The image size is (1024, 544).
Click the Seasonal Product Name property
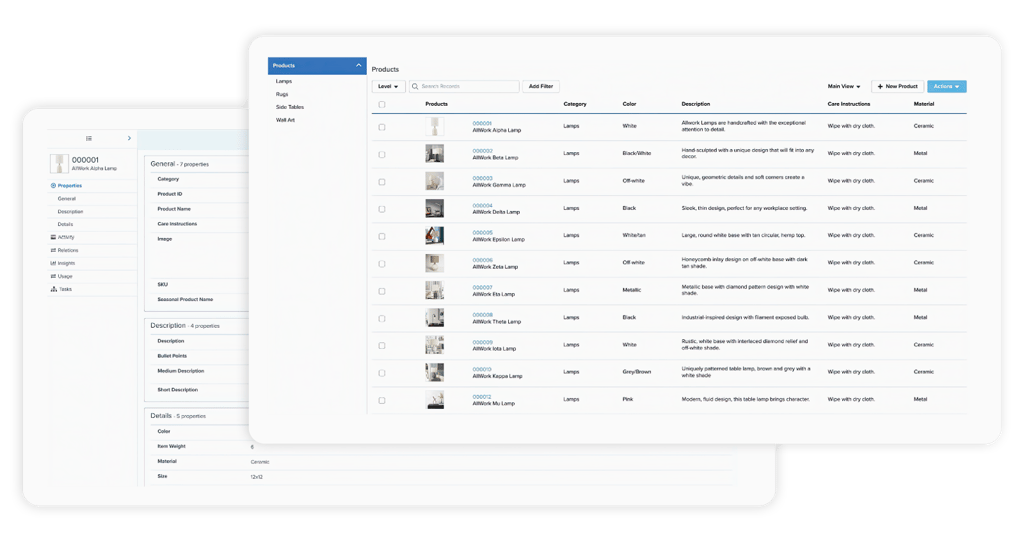click(x=185, y=299)
